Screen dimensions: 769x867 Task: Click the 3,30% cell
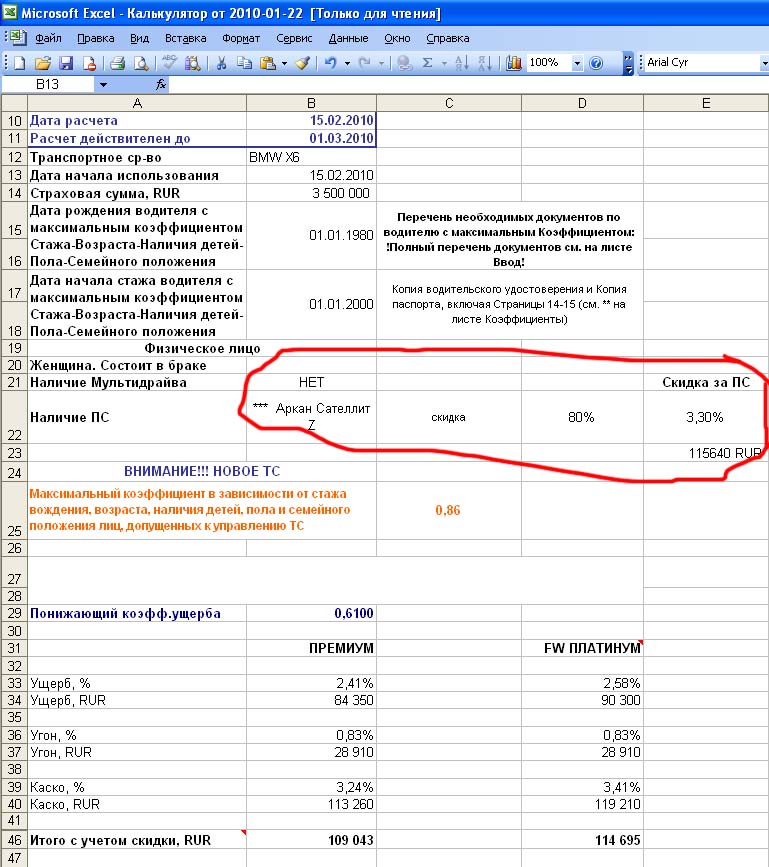pyautogui.click(x=706, y=417)
